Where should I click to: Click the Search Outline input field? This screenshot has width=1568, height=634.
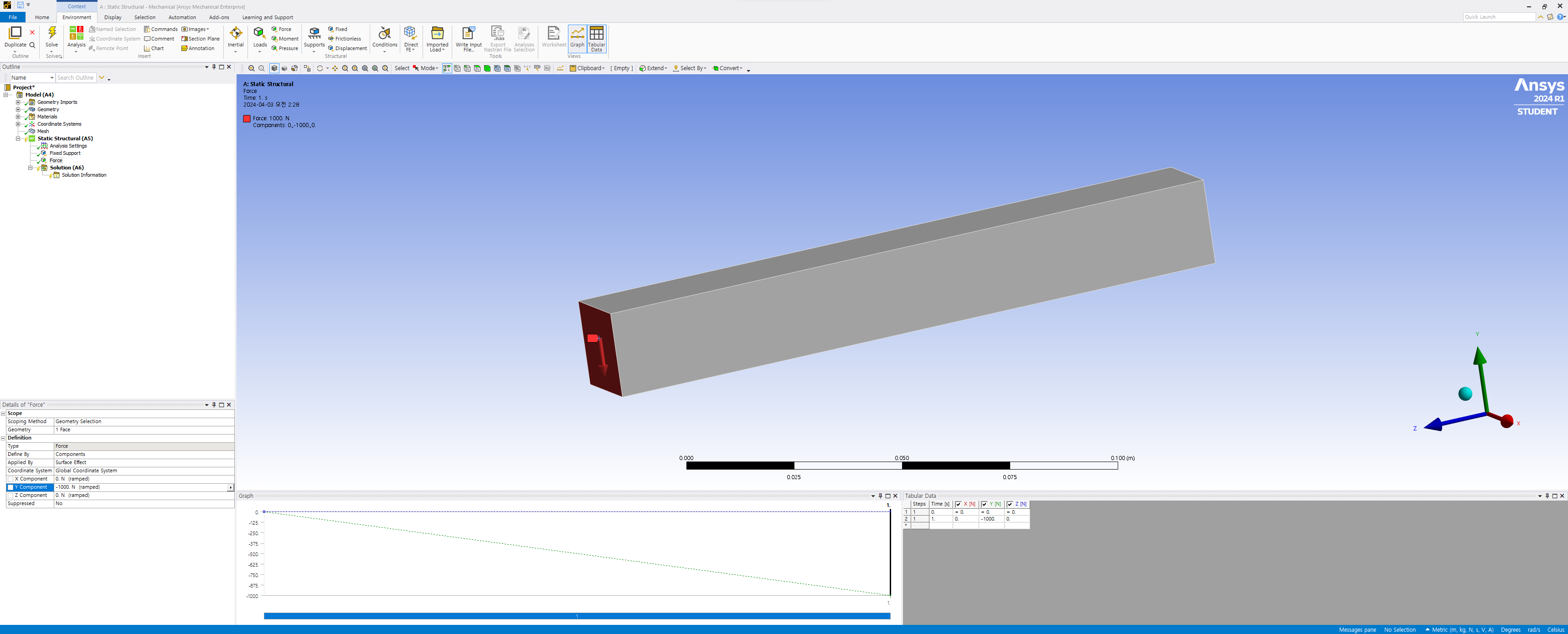(x=76, y=78)
